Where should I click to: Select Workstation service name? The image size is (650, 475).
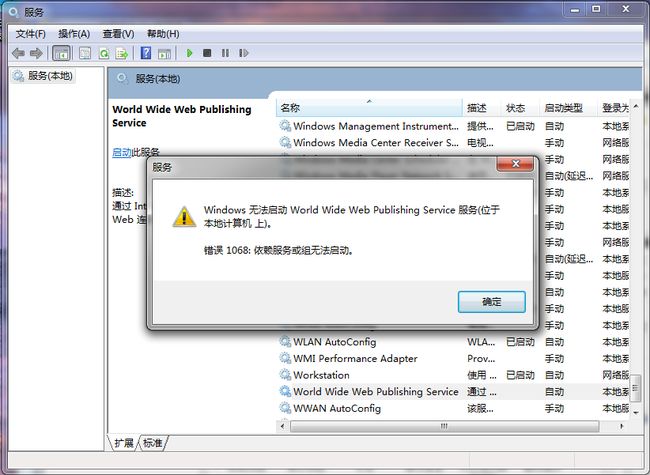click(x=321, y=375)
